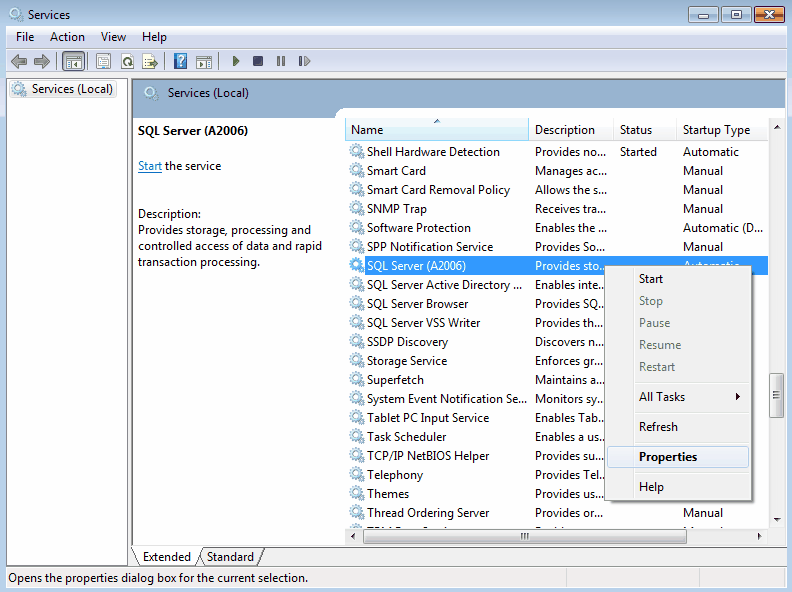Image resolution: width=792 pixels, height=592 pixels.
Task: Click the Back arrow toolbar icon
Action: click(19, 62)
